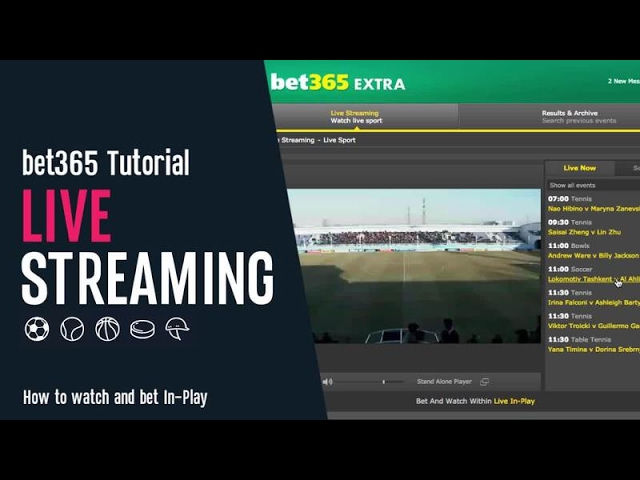Open the Andrew Ware v Billy Jackson bowls event

[593, 256]
